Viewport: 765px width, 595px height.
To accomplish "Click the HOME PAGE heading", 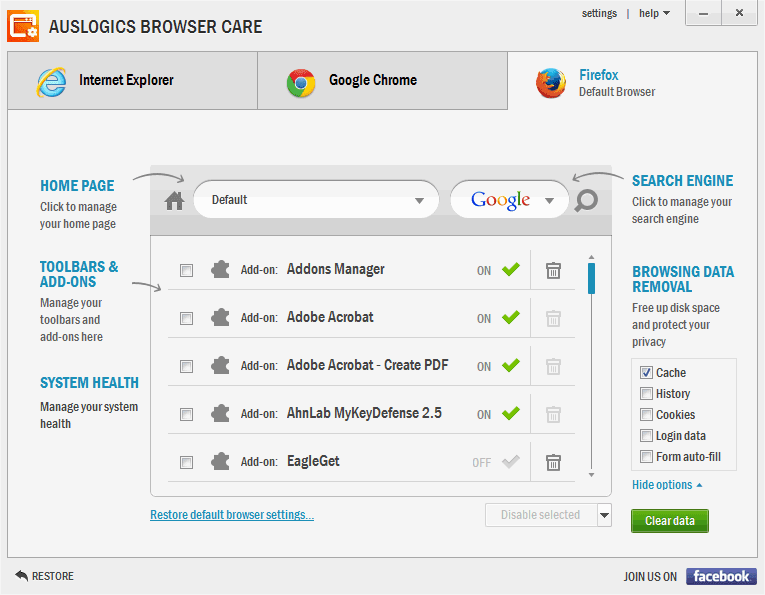I will point(77,186).
